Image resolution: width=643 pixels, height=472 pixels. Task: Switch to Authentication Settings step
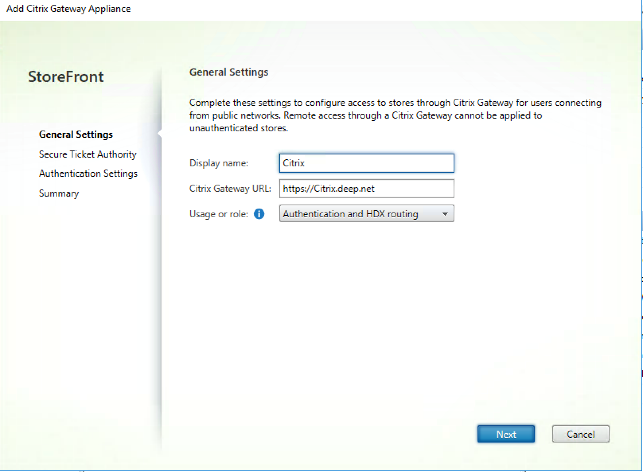pos(88,174)
